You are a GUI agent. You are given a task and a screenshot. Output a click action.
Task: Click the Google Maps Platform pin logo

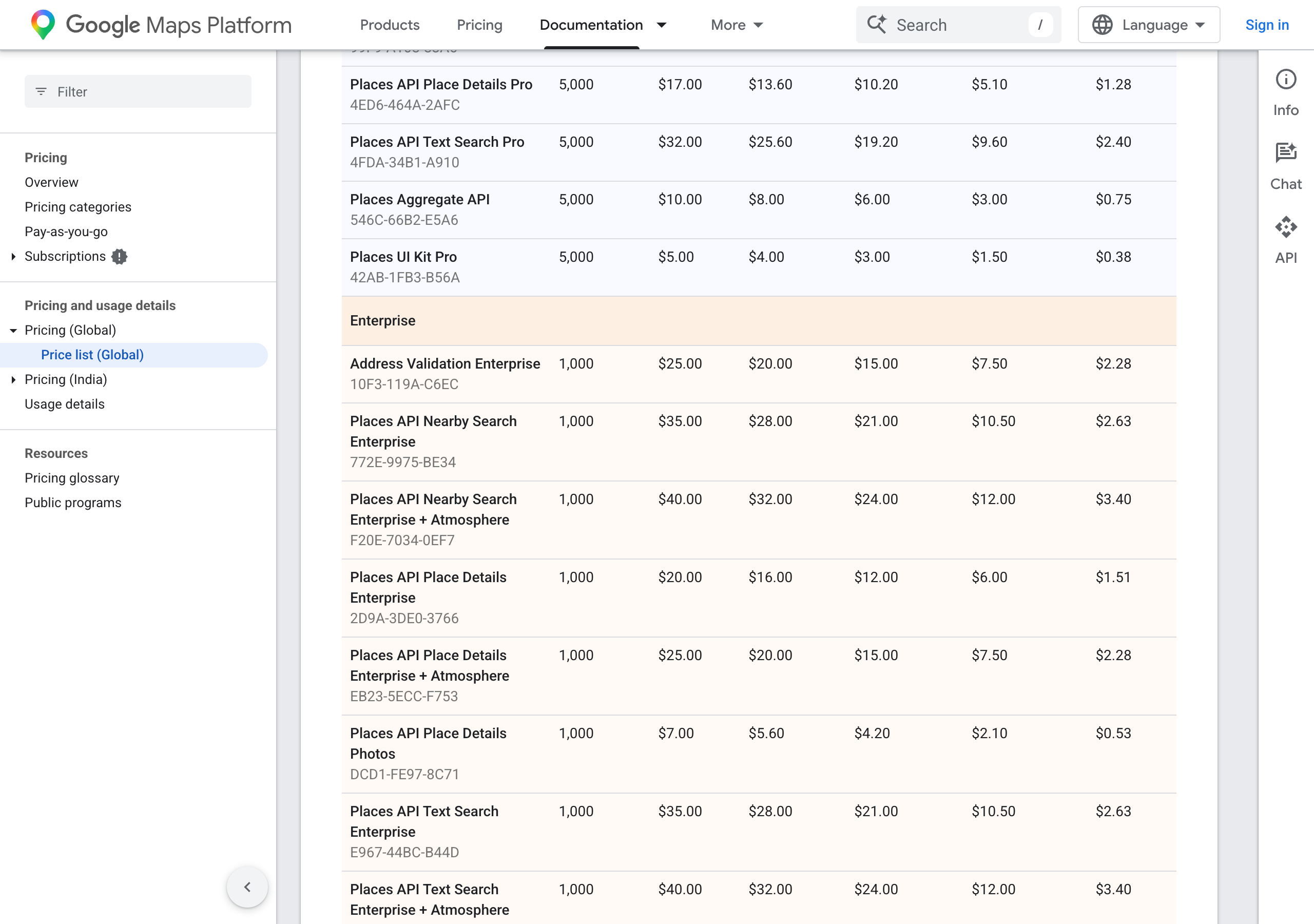click(43, 25)
